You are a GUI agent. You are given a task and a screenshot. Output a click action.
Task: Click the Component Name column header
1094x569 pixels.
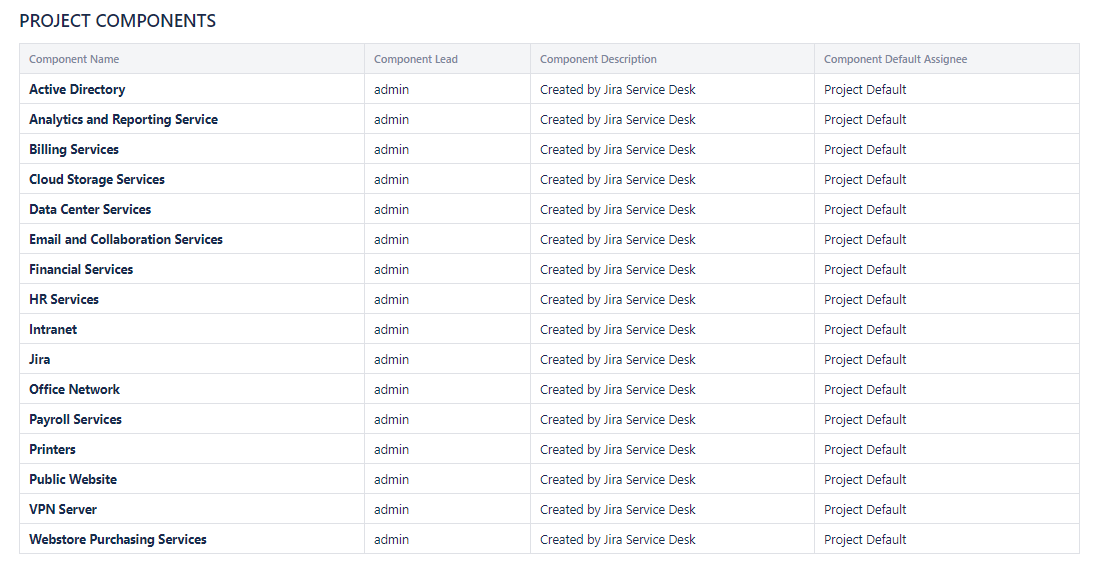[74, 59]
